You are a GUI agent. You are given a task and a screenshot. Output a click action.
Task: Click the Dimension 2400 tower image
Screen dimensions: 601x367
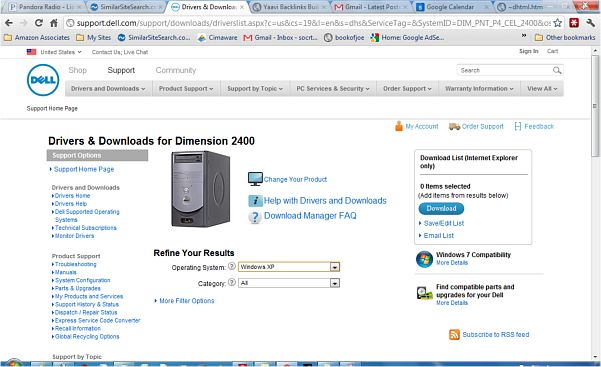(x=200, y=188)
